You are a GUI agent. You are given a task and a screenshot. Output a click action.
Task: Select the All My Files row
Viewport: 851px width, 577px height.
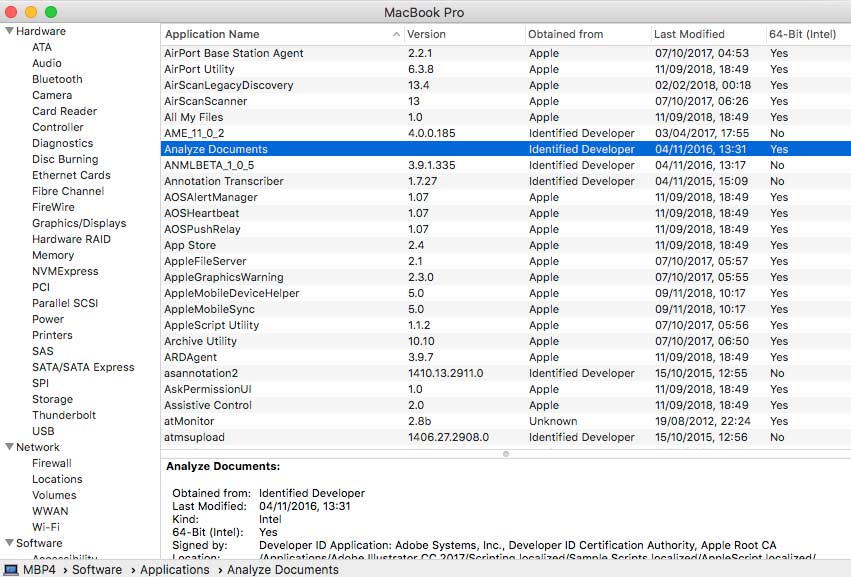tap(506, 117)
